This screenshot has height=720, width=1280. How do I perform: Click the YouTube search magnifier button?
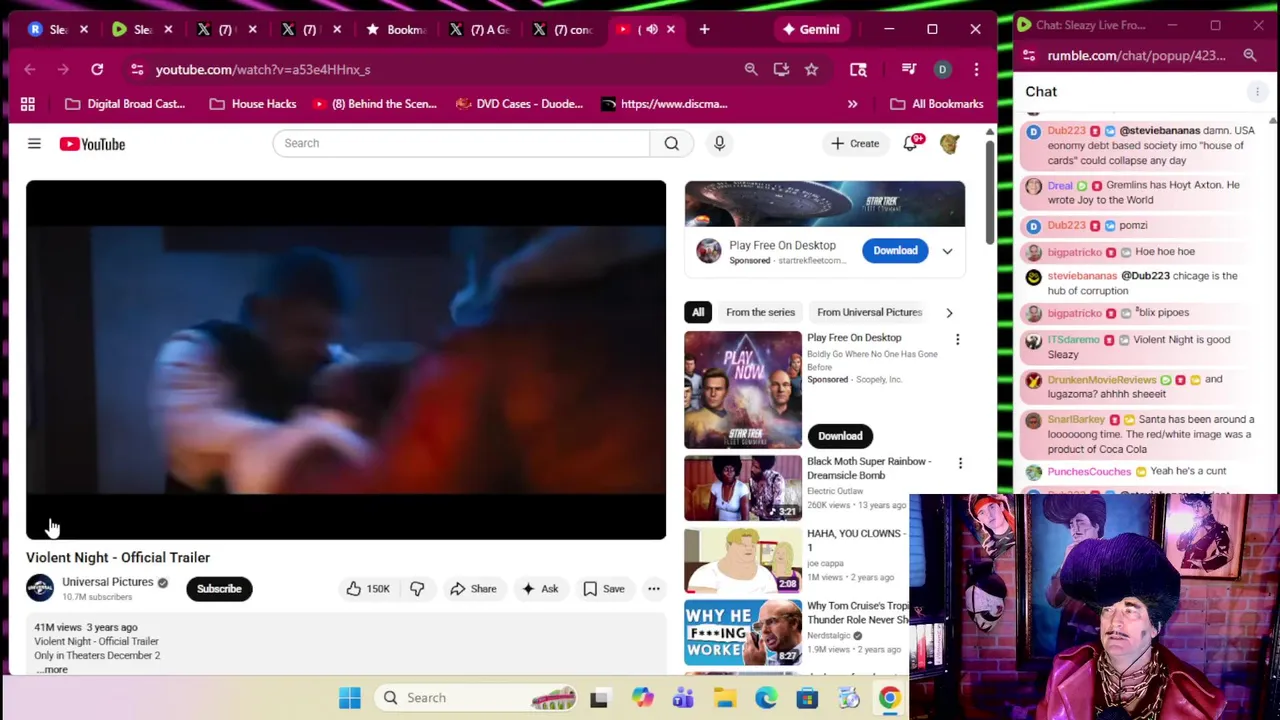[672, 143]
